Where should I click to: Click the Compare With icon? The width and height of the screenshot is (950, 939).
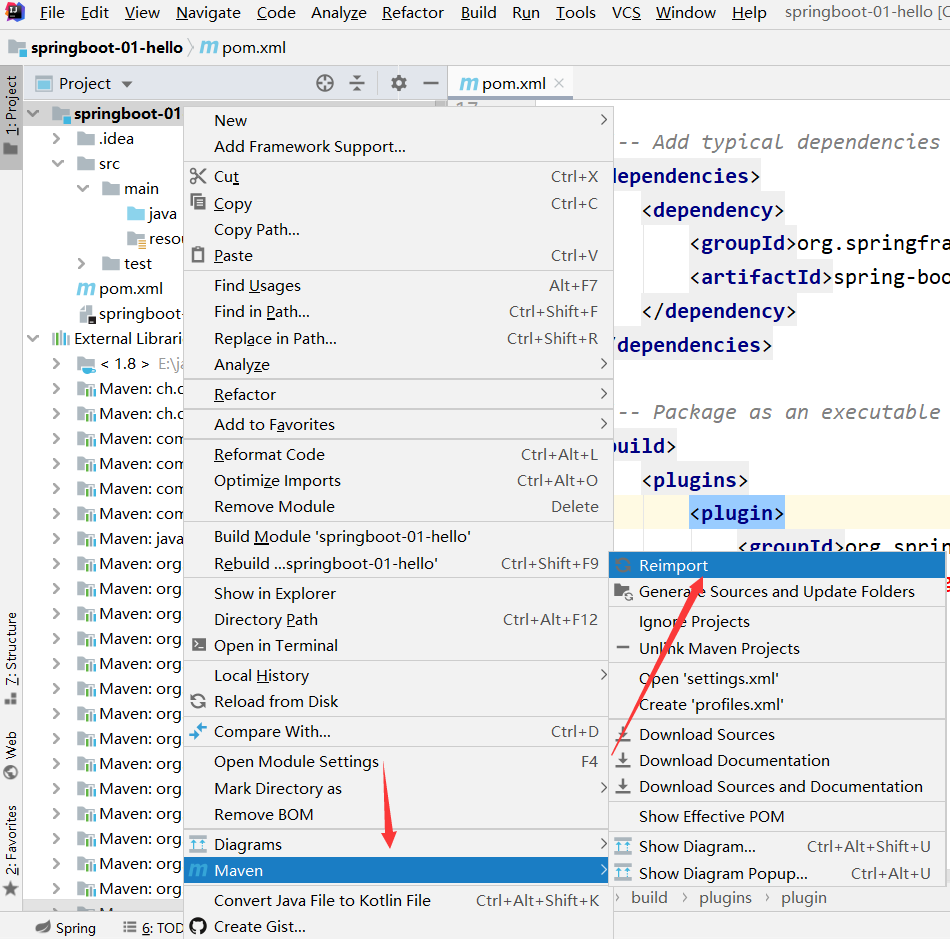pyautogui.click(x=198, y=731)
